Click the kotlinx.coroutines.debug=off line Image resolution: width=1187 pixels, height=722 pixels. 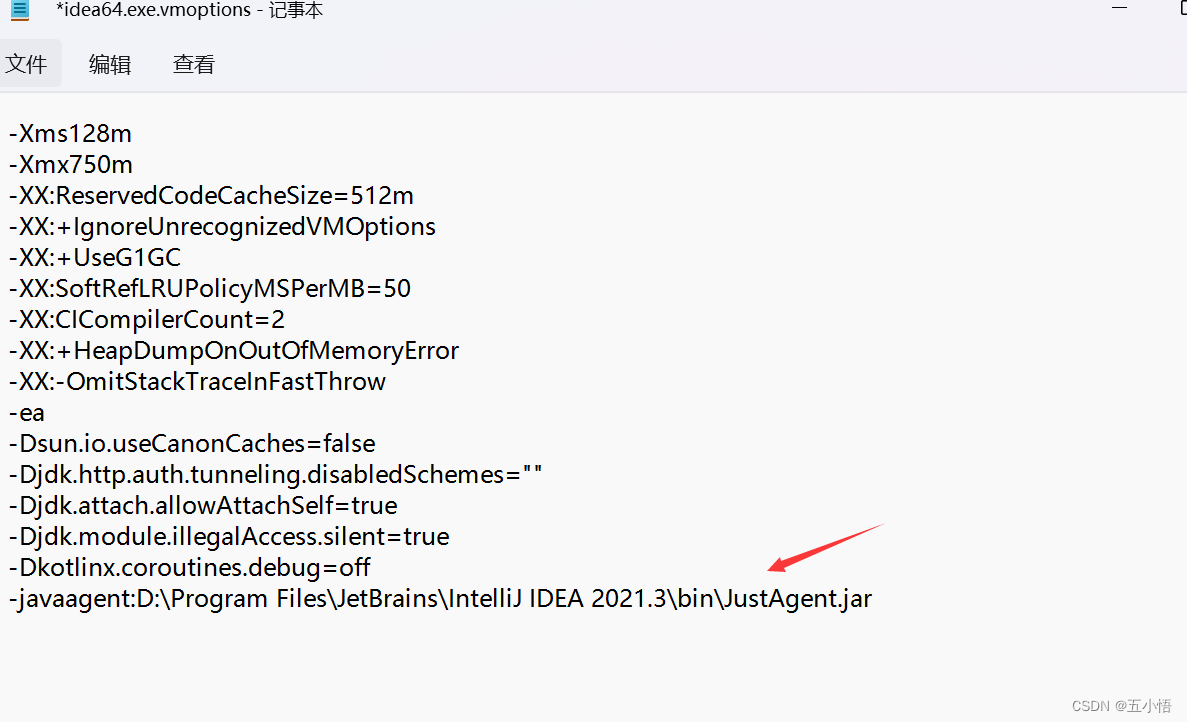click(x=190, y=568)
